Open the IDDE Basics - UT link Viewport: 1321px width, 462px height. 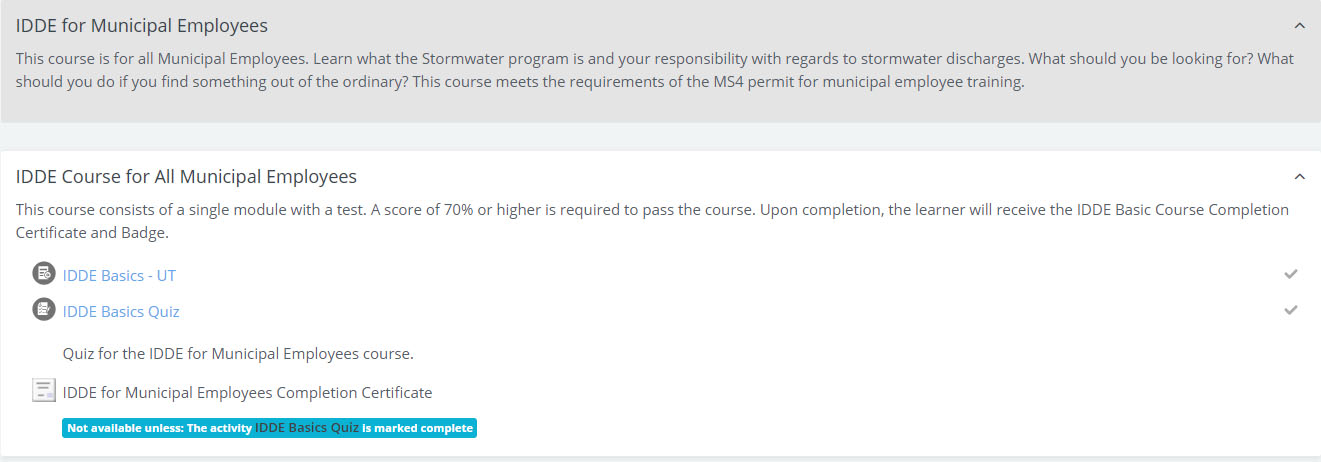coord(119,275)
